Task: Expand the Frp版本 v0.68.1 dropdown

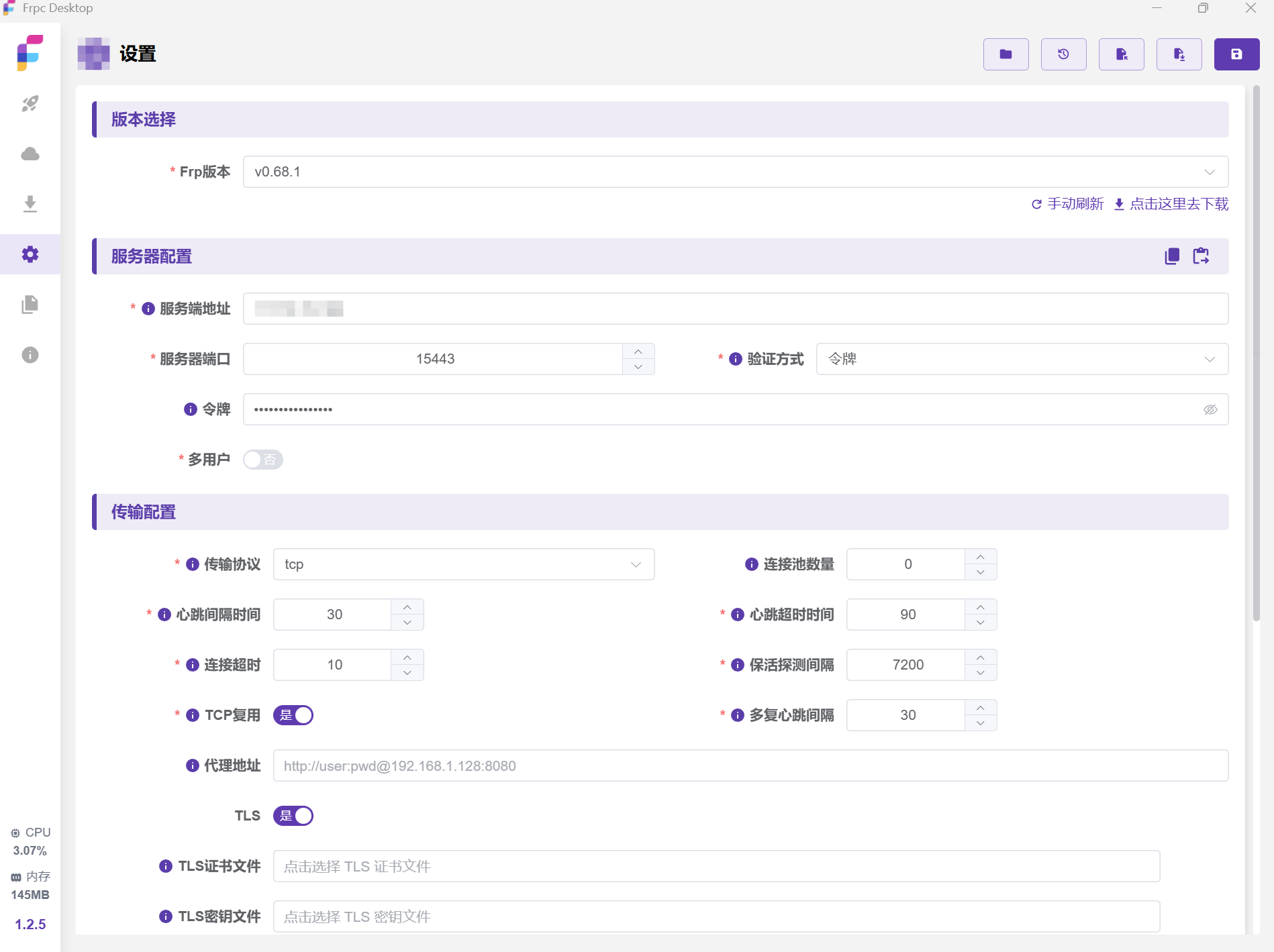Action: (736, 172)
